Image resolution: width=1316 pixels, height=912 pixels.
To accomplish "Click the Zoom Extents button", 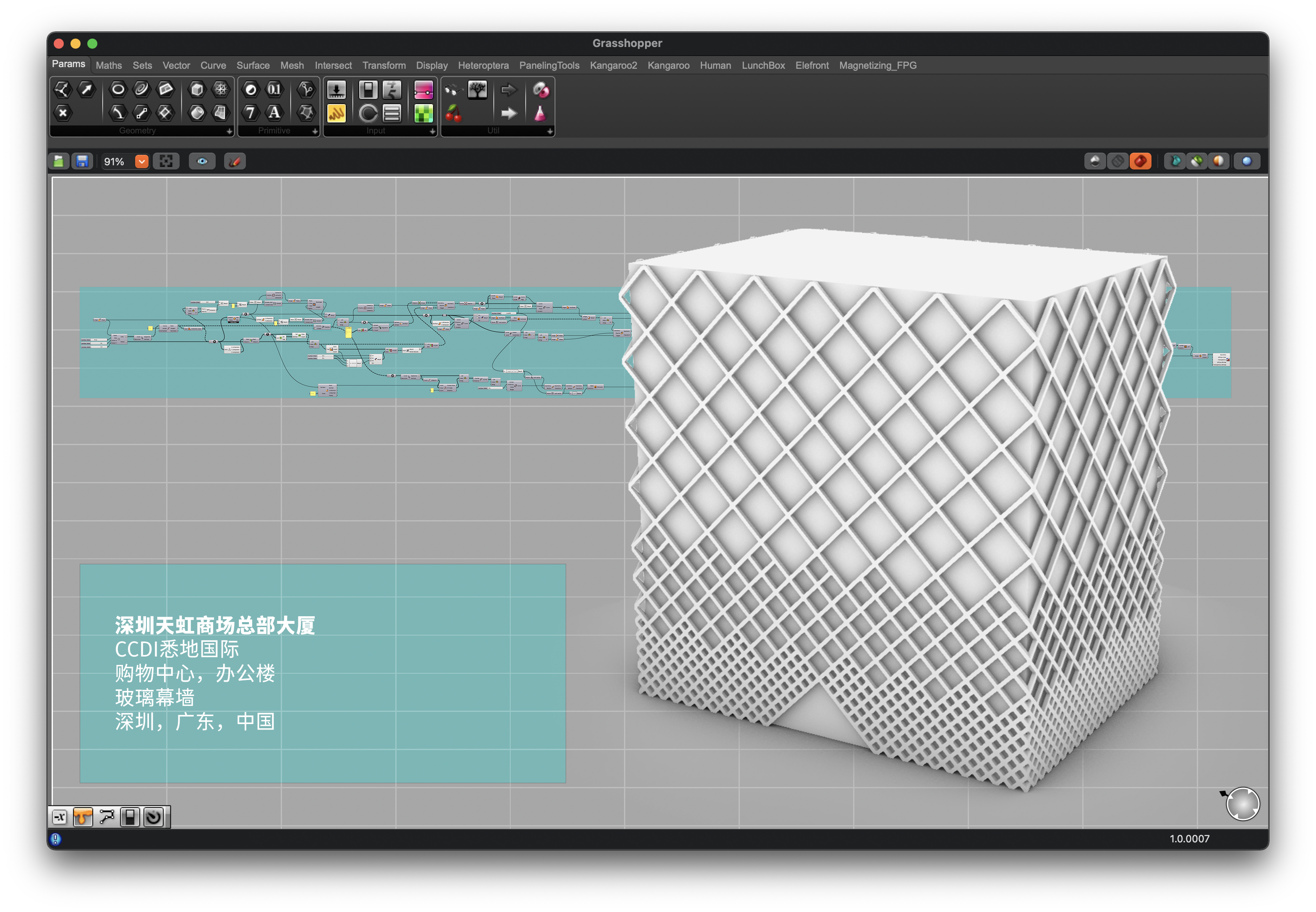I will point(166,162).
